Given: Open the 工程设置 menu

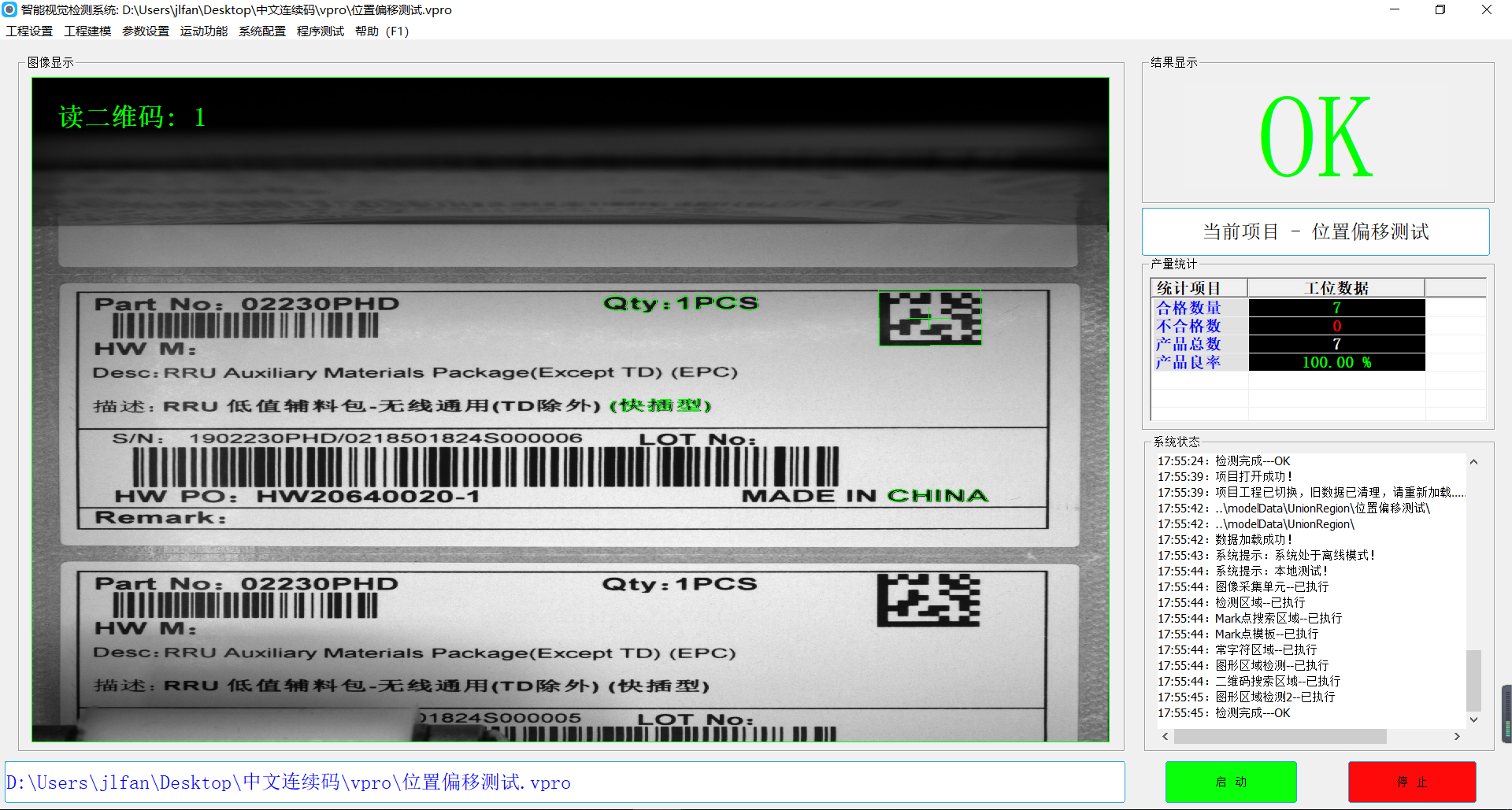Looking at the screenshot, I should pyautogui.click(x=29, y=31).
